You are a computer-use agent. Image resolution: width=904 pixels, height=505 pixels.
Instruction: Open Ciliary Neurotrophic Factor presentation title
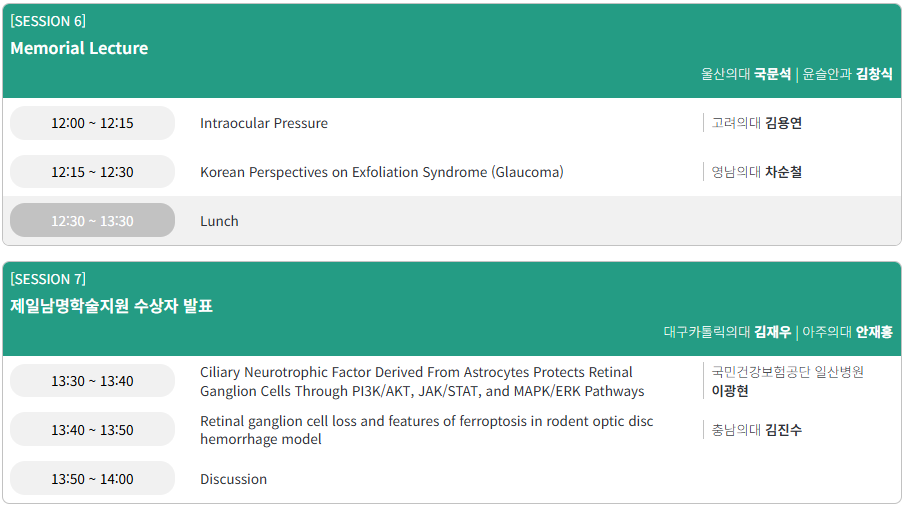click(422, 381)
